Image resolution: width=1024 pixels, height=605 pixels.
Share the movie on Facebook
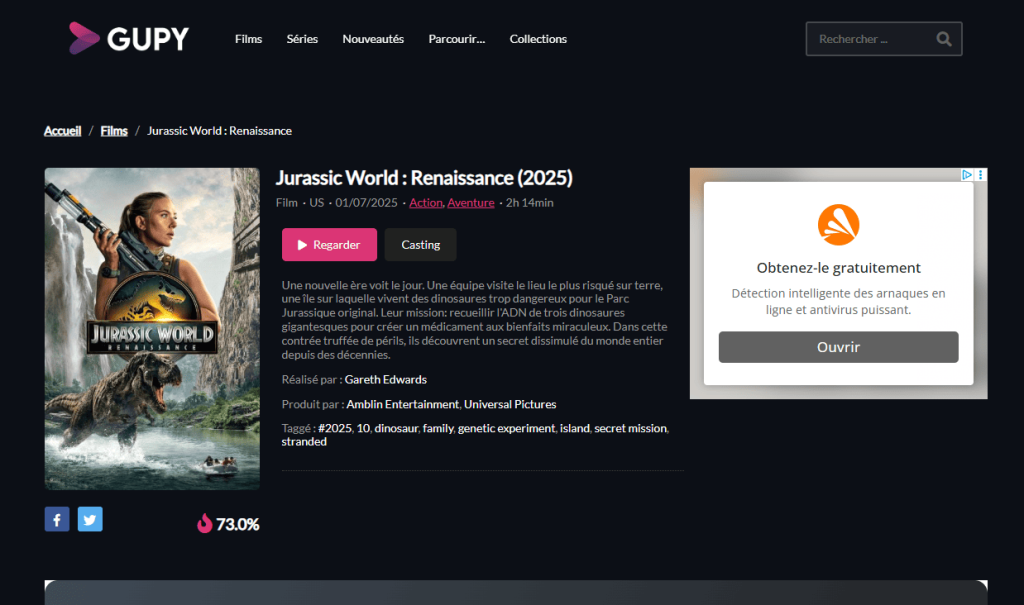point(57,518)
